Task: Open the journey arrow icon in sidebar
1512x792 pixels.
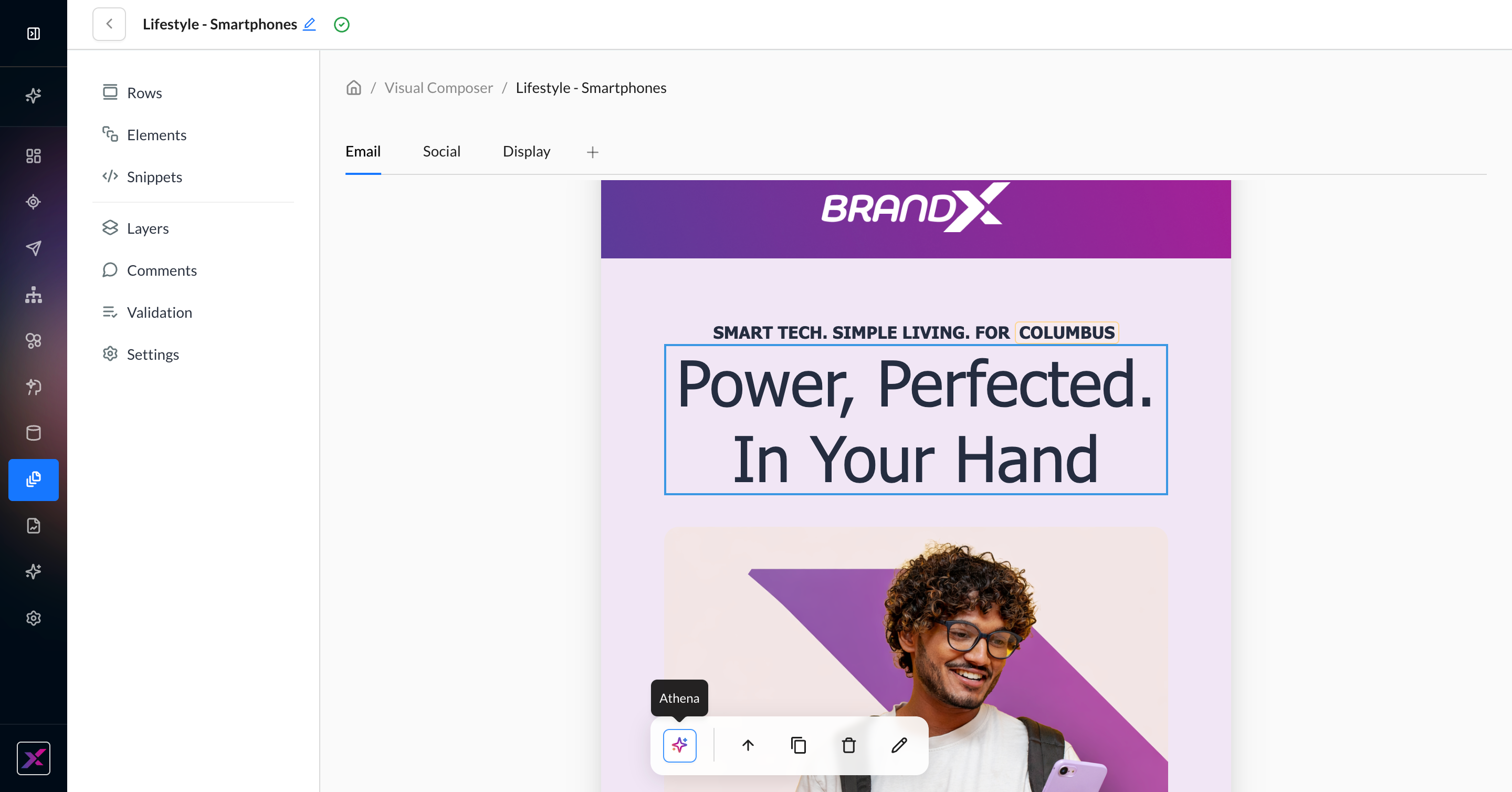Action: pyautogui.click(x=34, y=387)
